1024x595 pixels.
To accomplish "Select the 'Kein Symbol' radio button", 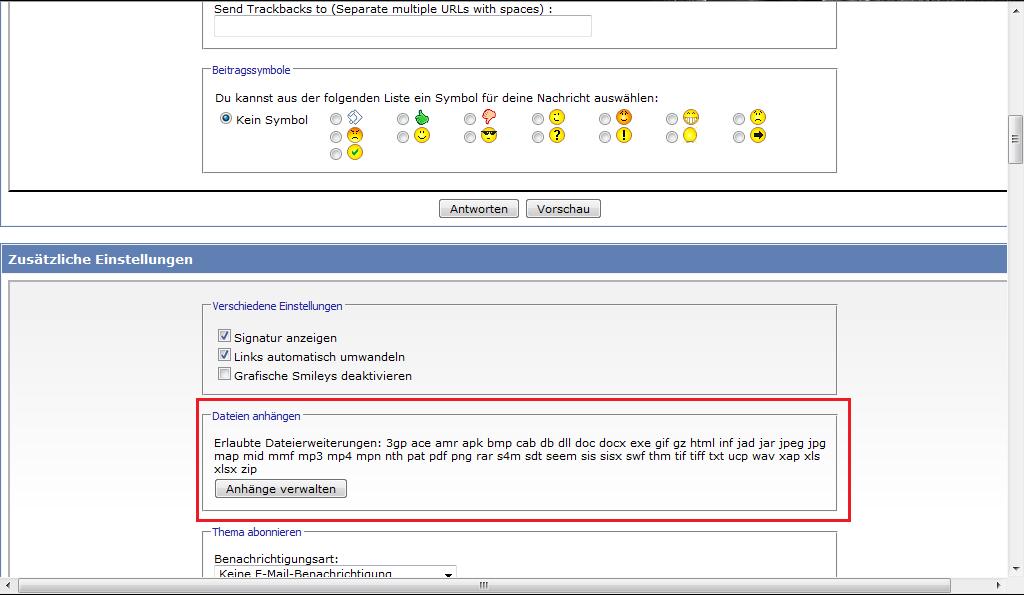I will 226,119.
